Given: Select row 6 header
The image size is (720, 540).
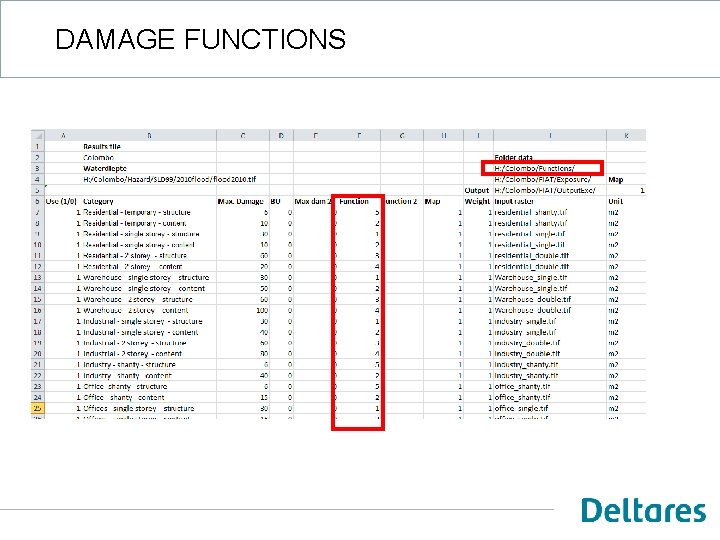Looking at the screenshot, I should point(37,201).
